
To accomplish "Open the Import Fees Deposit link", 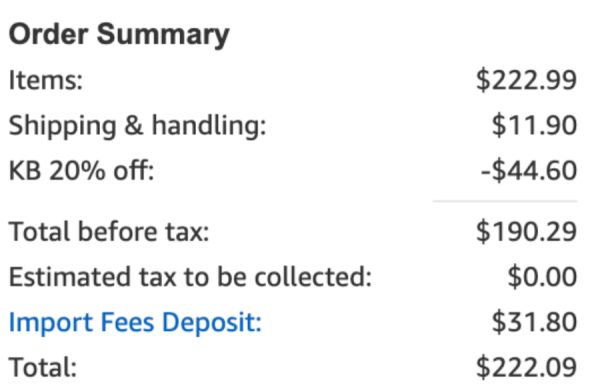I will pos(135,322).
